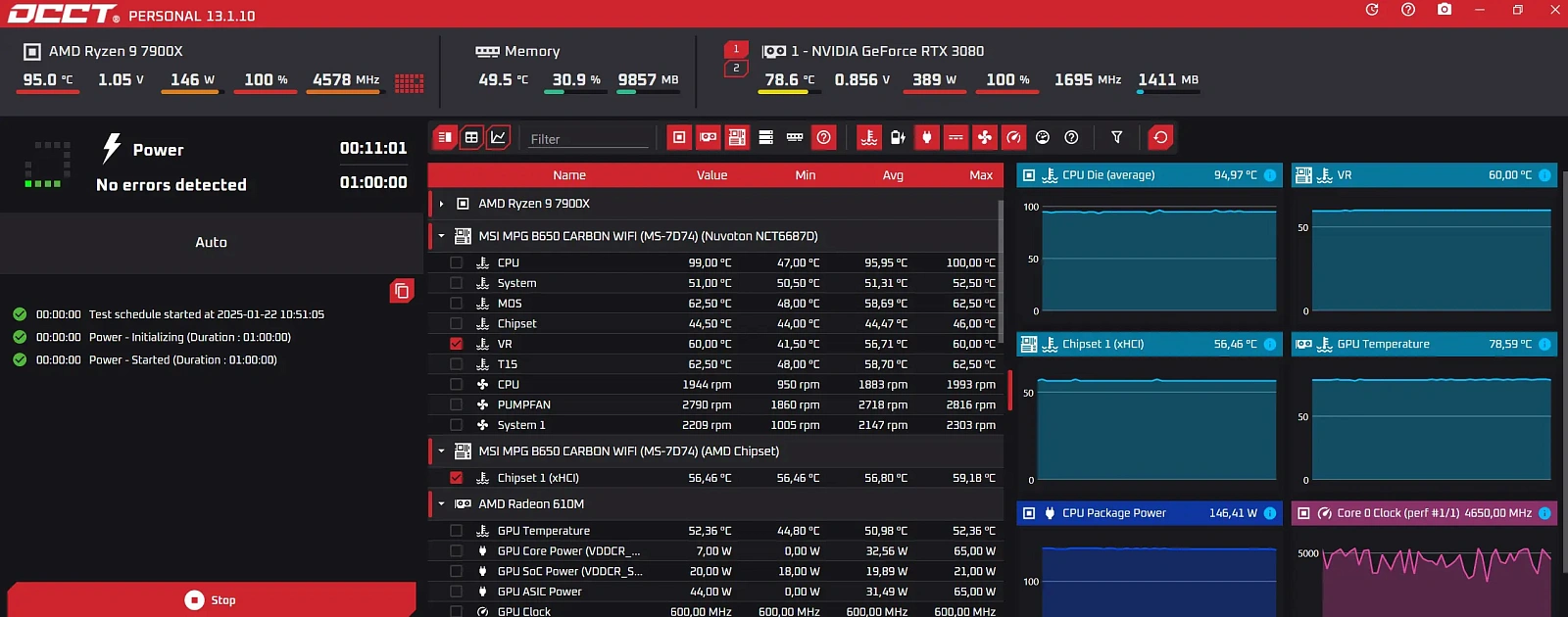Toggle the motherboard sensor filter icon

pyautogui.click(x=737, y=137)
